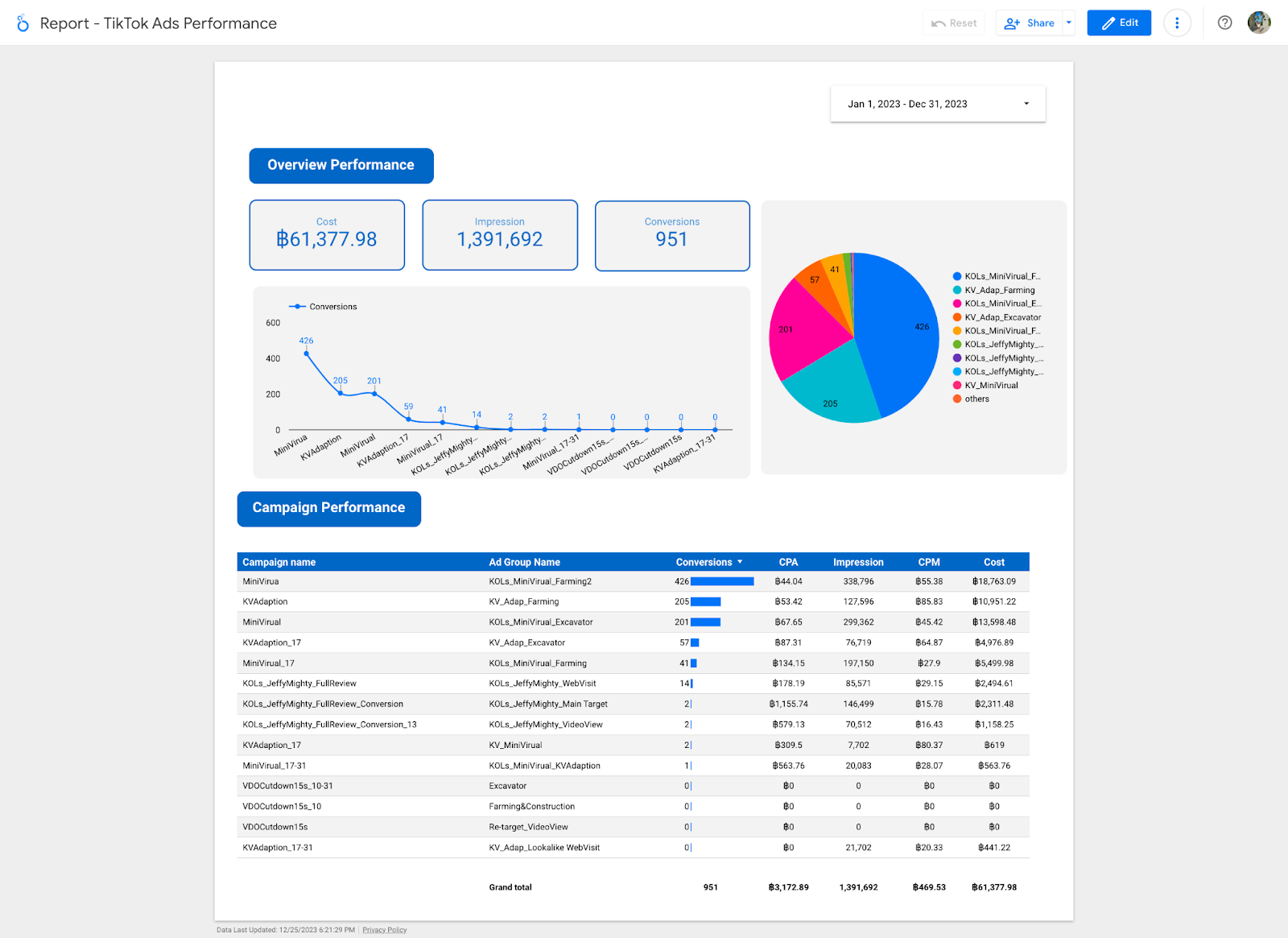Select the others legend entry
Screen dimensions: 1288x938
971,399
